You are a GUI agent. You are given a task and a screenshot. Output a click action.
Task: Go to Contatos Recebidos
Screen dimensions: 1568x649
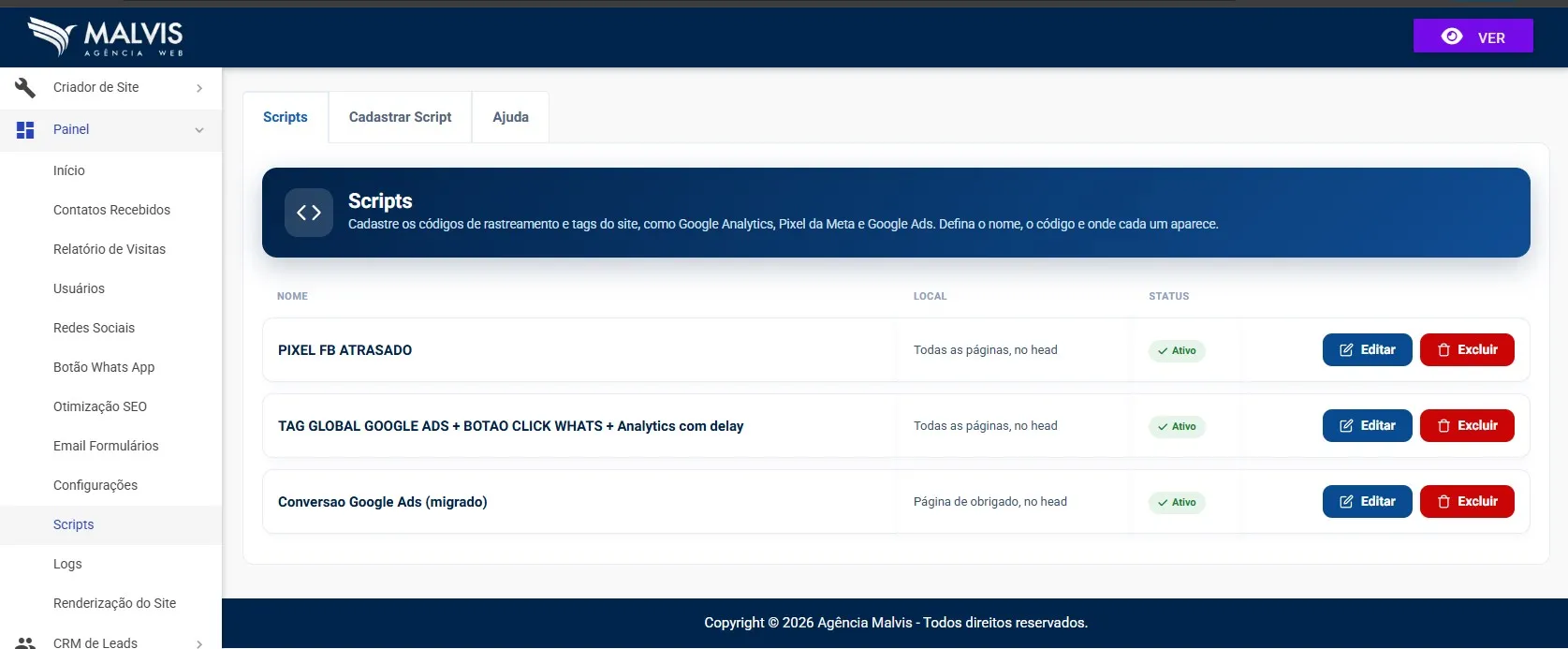coord(110,210)
